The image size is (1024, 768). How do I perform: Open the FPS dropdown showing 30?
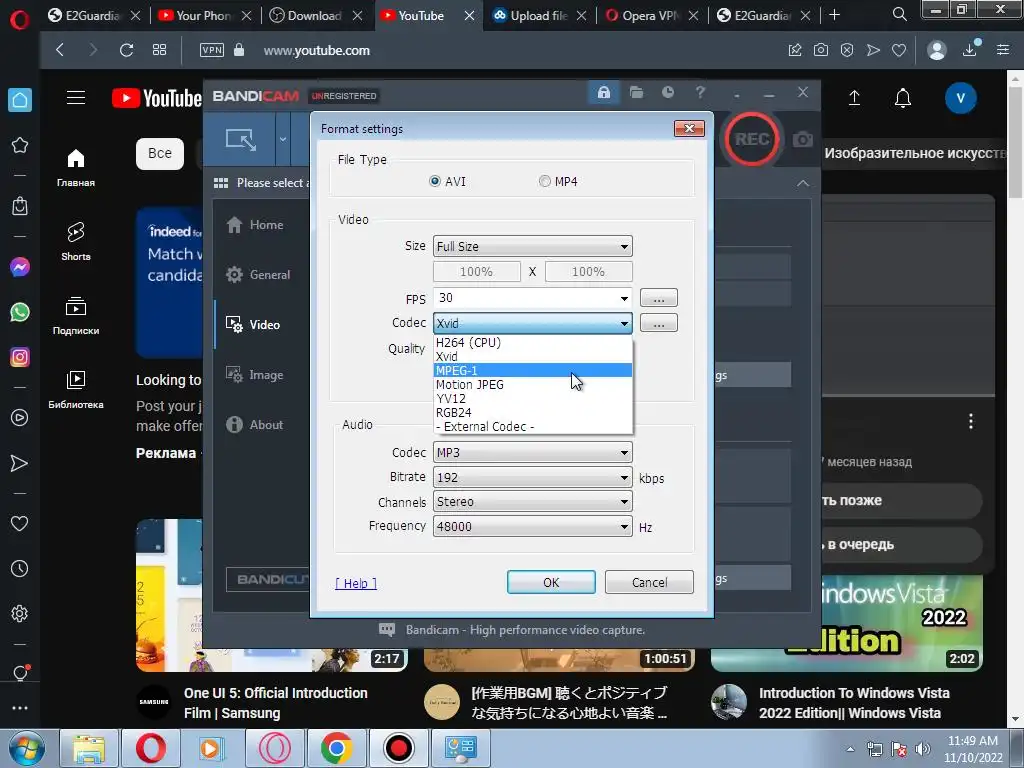tap(533, 298)
